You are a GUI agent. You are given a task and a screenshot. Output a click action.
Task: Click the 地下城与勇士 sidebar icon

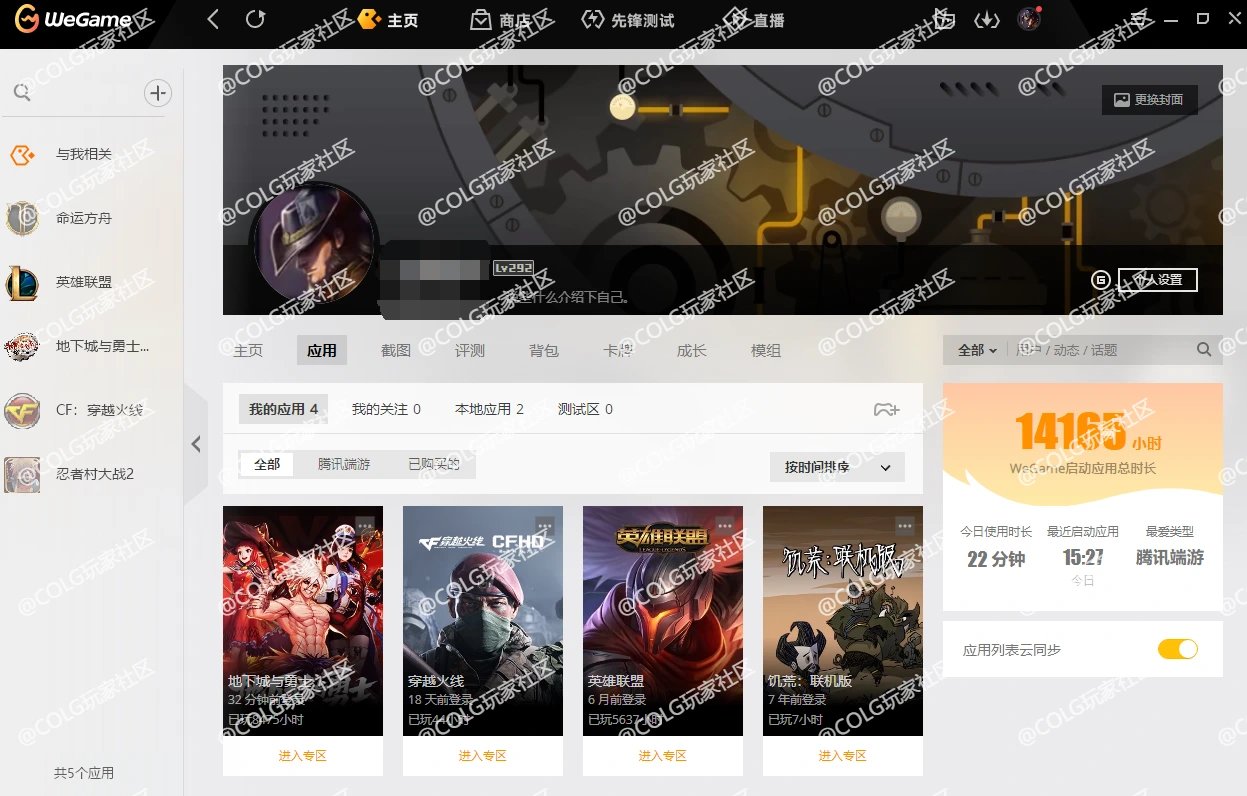point(22,346)
